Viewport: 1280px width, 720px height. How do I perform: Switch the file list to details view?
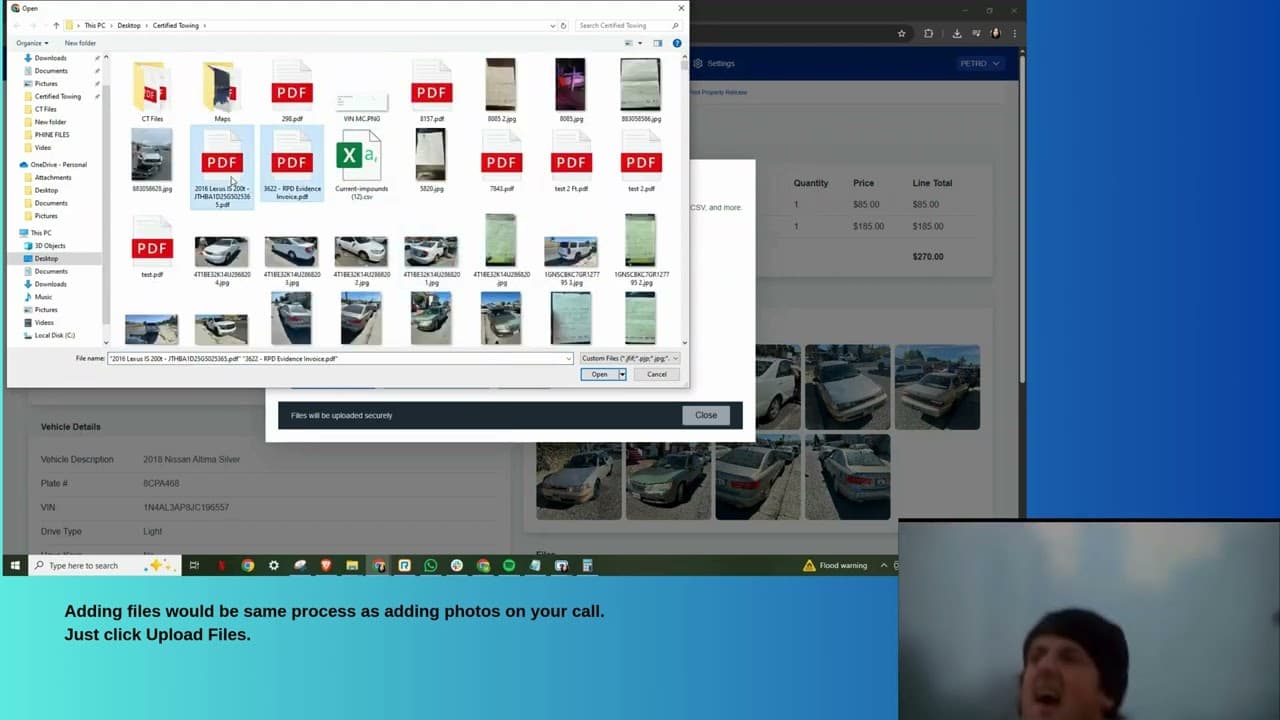tap(628, 43)
